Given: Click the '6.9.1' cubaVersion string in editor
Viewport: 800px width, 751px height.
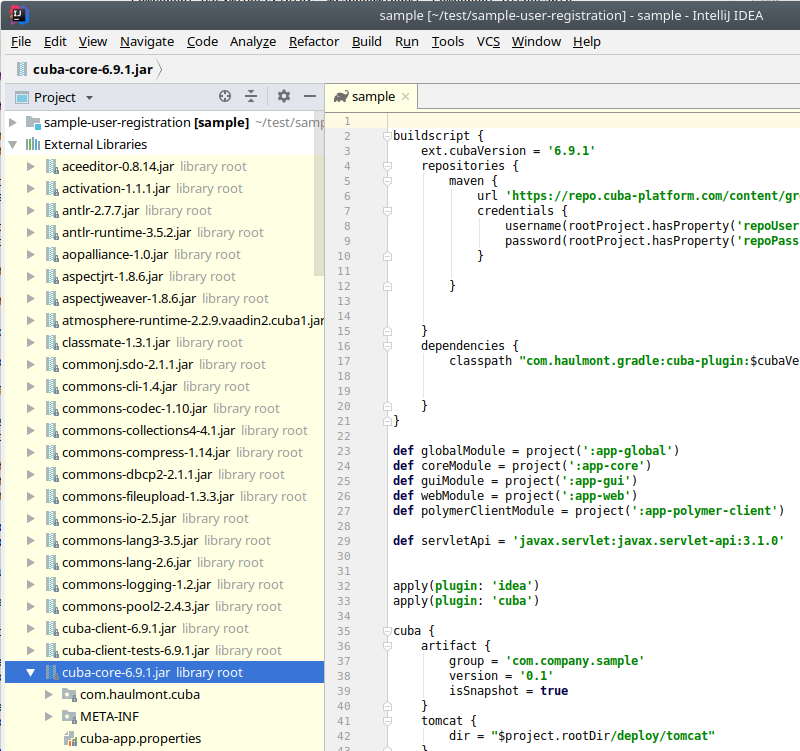Looking at the screenshot, I should click(x=571, y=151).
